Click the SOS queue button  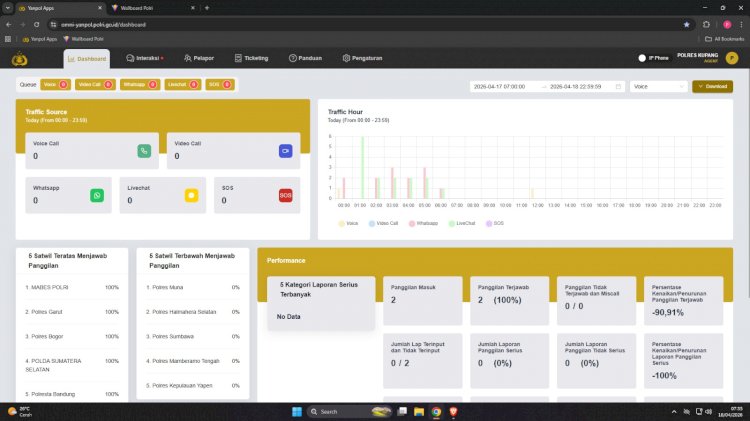[x=217, y=85]
